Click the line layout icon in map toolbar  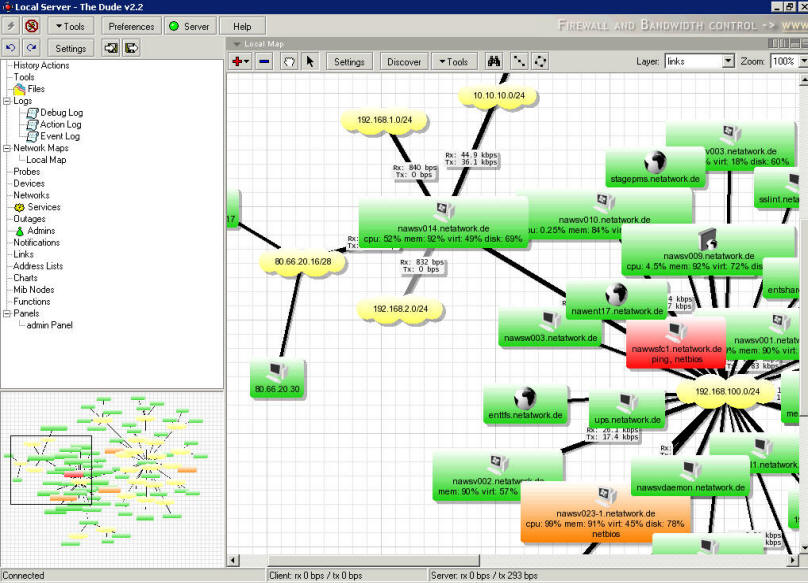tap(519, 62)
